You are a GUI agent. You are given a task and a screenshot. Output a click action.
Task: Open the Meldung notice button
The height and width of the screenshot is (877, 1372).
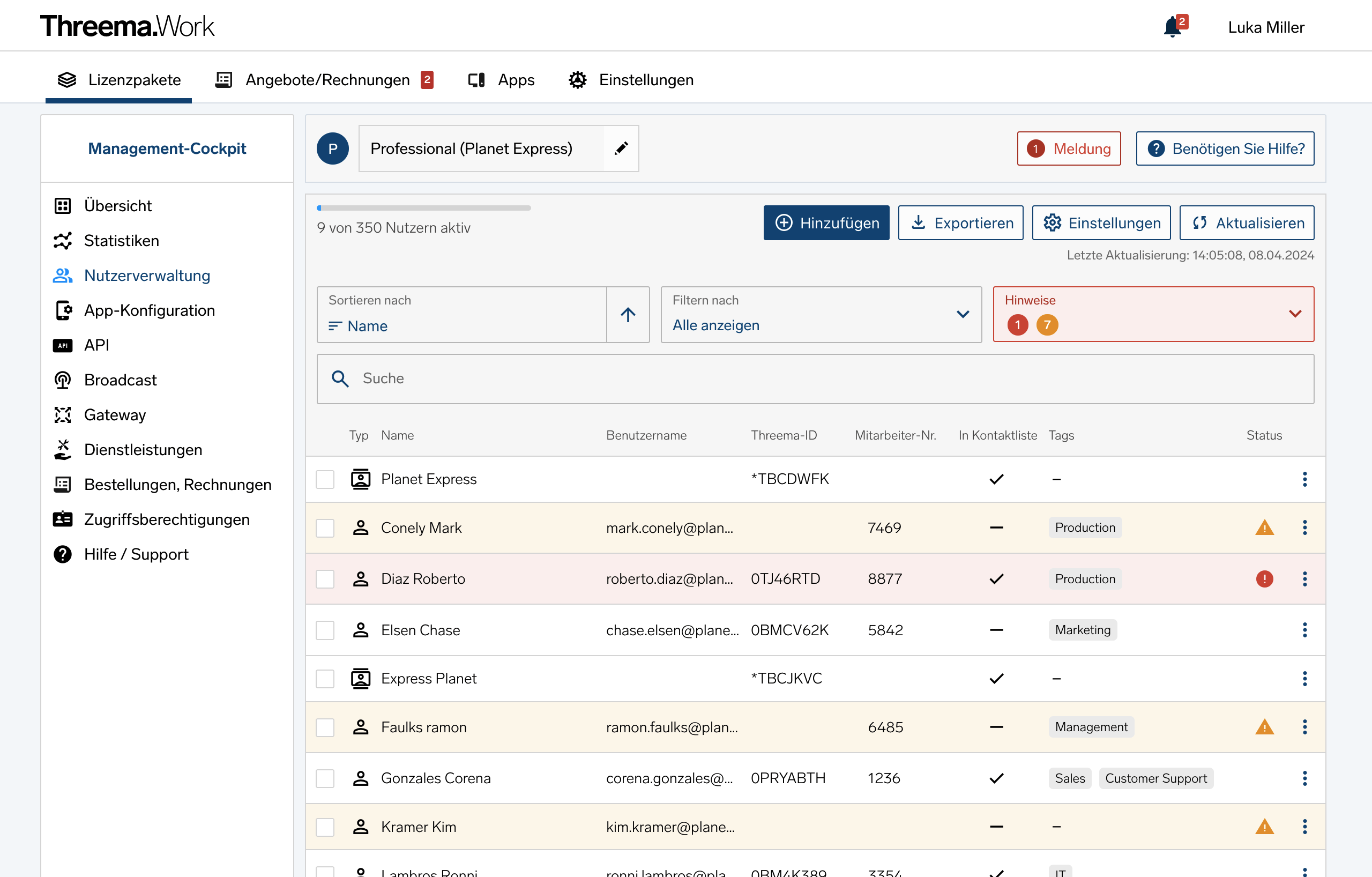coord(1069,148)
